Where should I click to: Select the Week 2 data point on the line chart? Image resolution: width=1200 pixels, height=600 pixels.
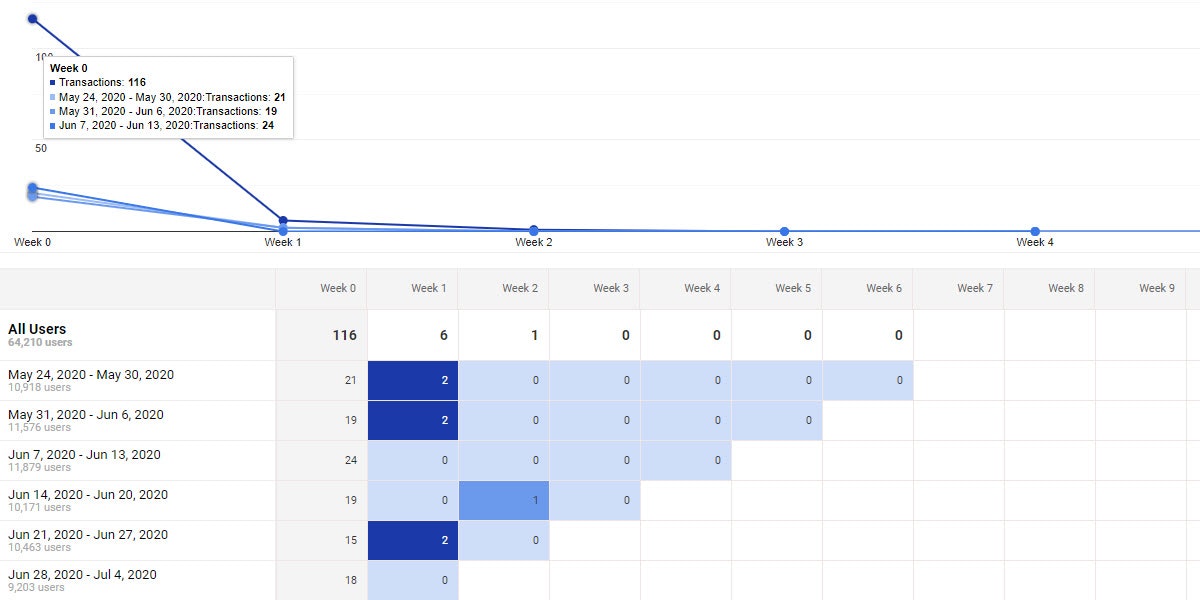(534, 230)
